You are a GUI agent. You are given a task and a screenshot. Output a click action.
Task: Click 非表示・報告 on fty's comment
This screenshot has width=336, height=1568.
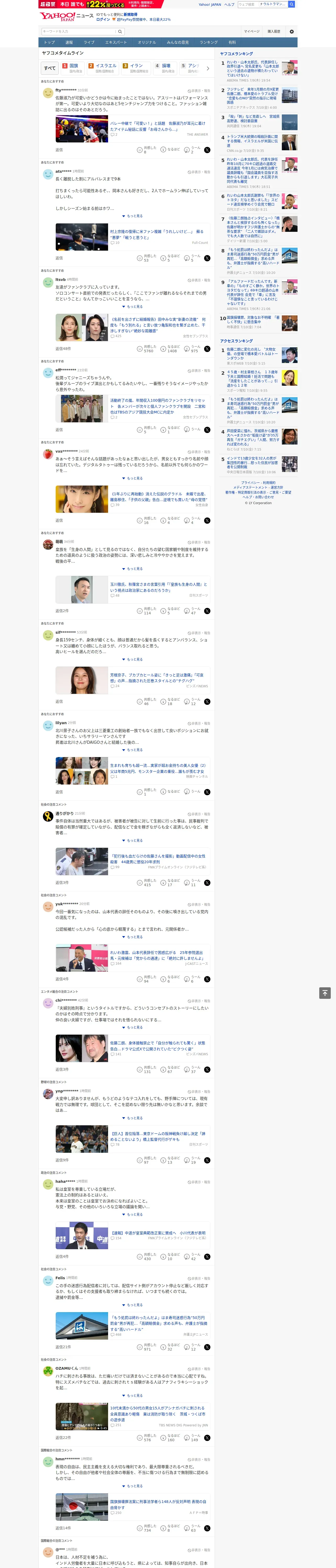199,91
